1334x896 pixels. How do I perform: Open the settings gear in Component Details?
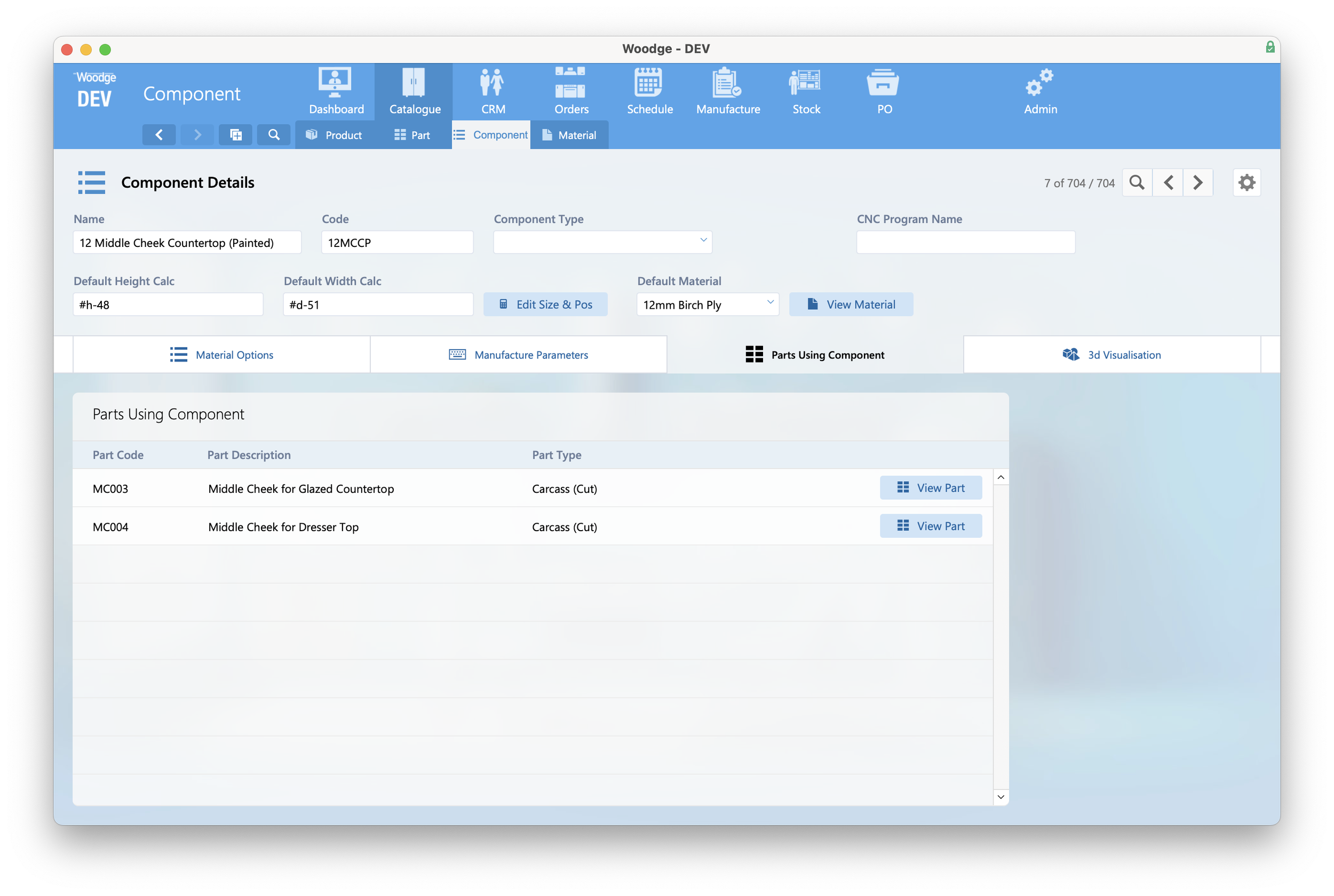pyautogui.click(x=1246, y=183)
